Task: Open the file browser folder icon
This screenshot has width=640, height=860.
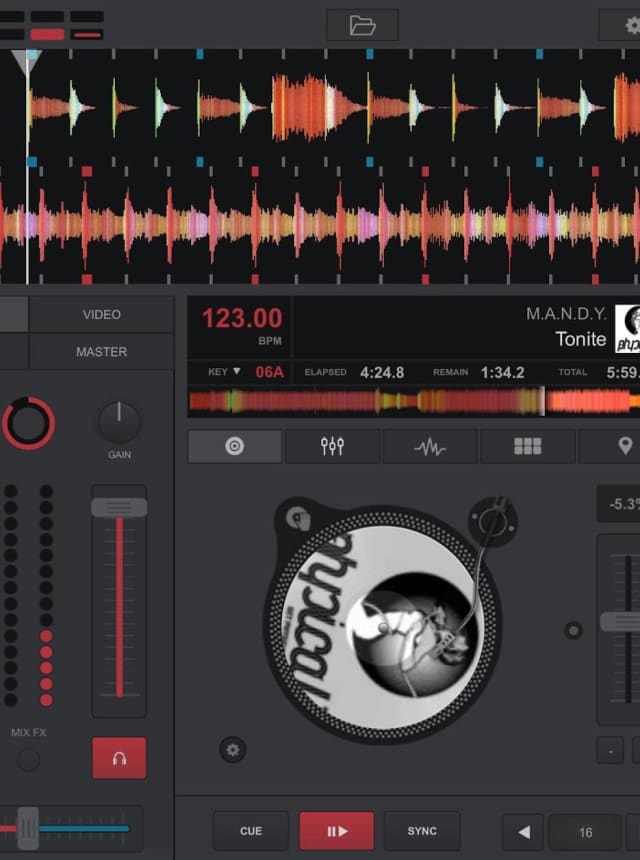Action: 362,25
